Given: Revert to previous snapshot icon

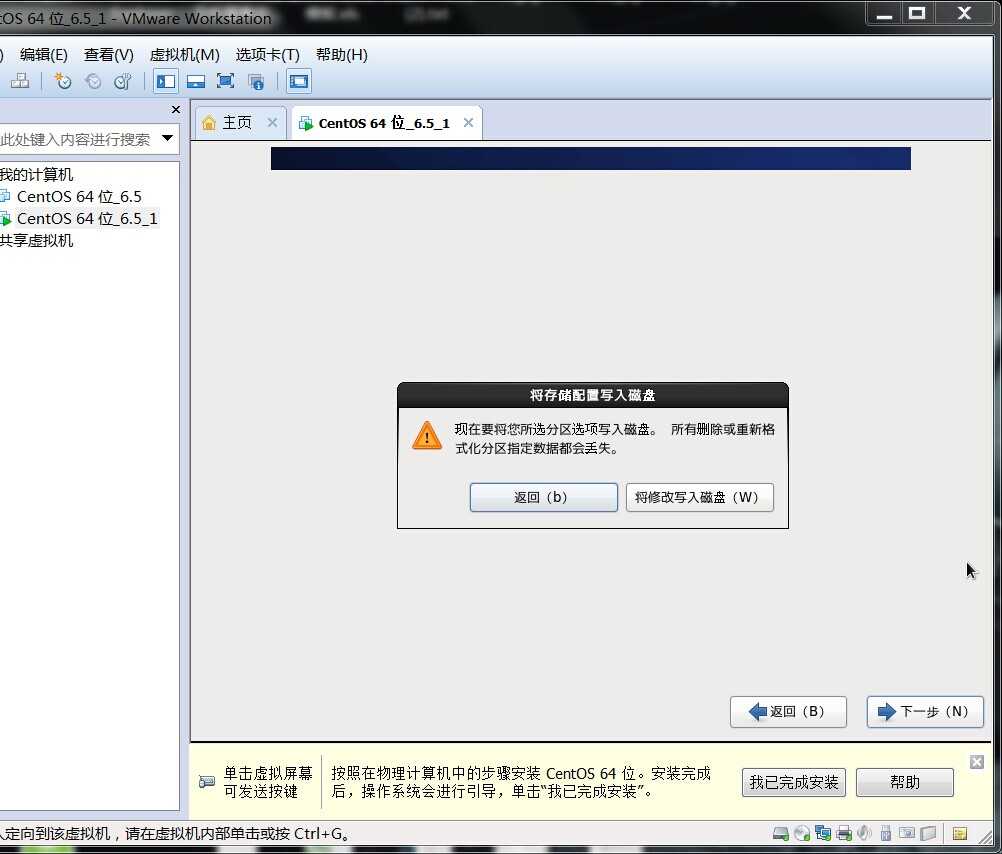Looking at the screenshot, I should click(x=93, y=81).
